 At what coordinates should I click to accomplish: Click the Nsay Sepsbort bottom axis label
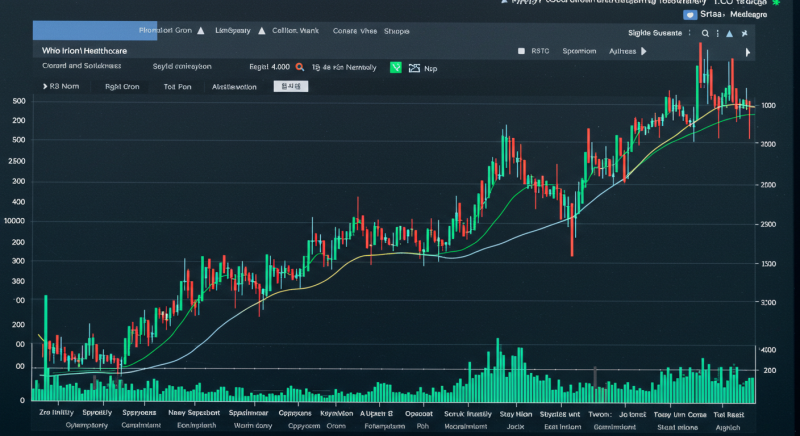194,413
